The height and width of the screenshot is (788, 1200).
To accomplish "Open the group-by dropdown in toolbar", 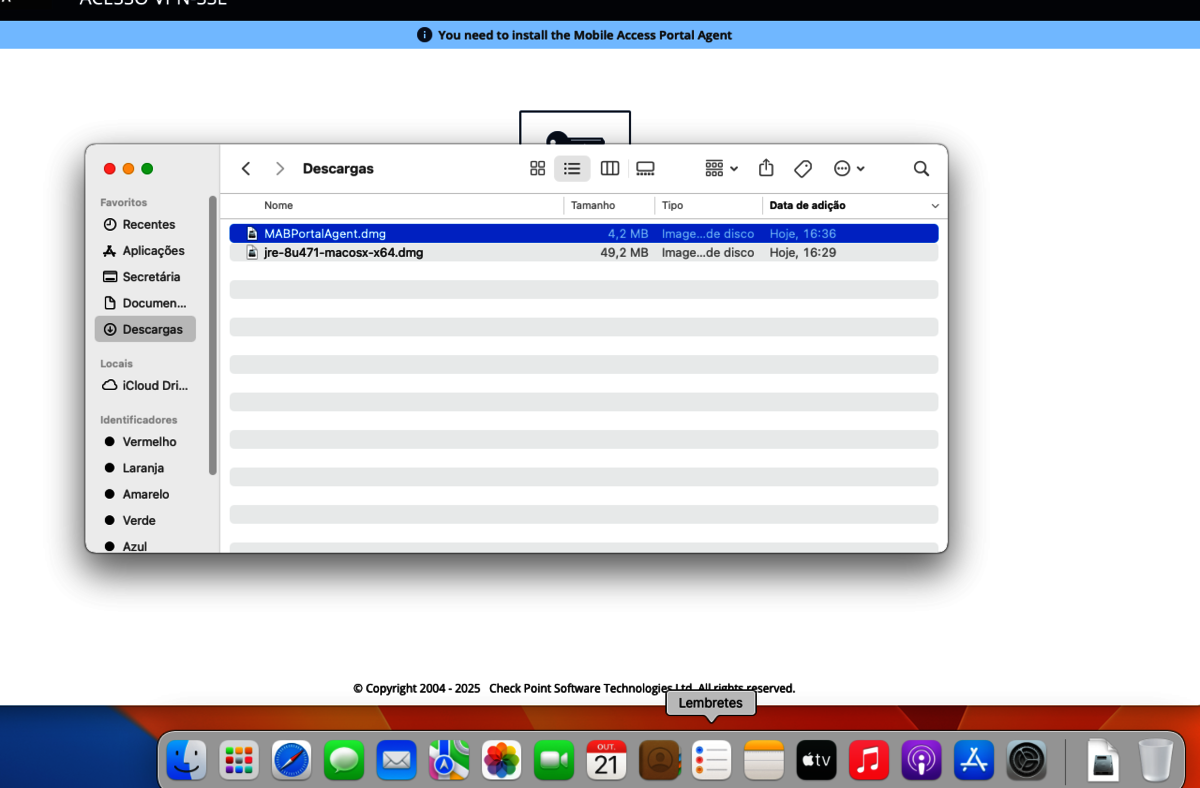I will (721, 169).
